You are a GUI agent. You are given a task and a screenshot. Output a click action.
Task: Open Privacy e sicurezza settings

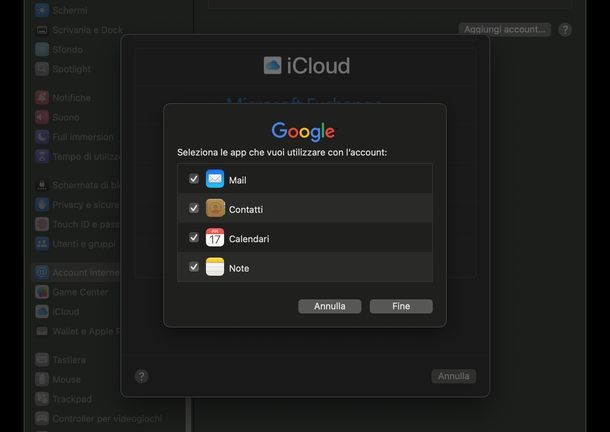(77, 205)
